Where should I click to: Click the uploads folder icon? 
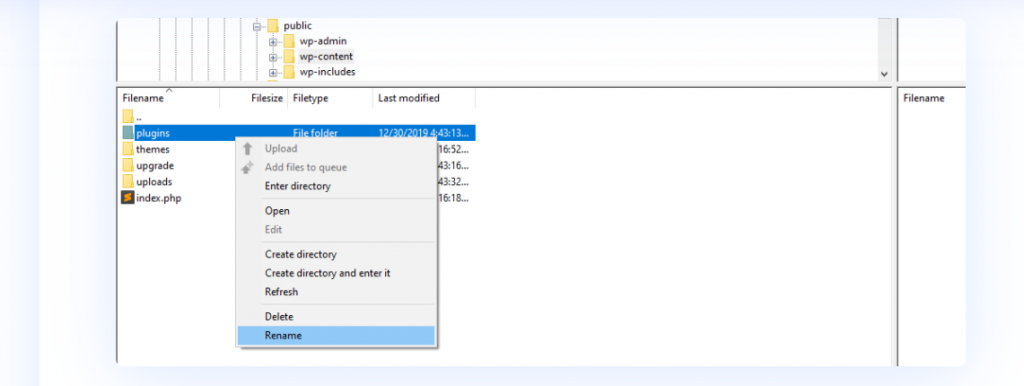click(127, 182)
